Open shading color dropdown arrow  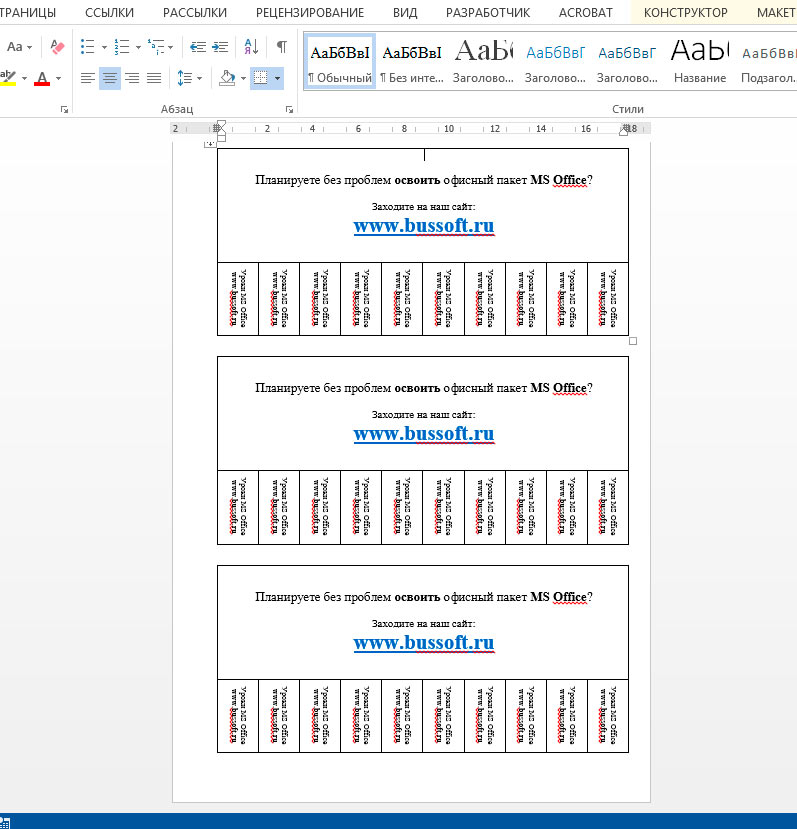coord(243,78)
